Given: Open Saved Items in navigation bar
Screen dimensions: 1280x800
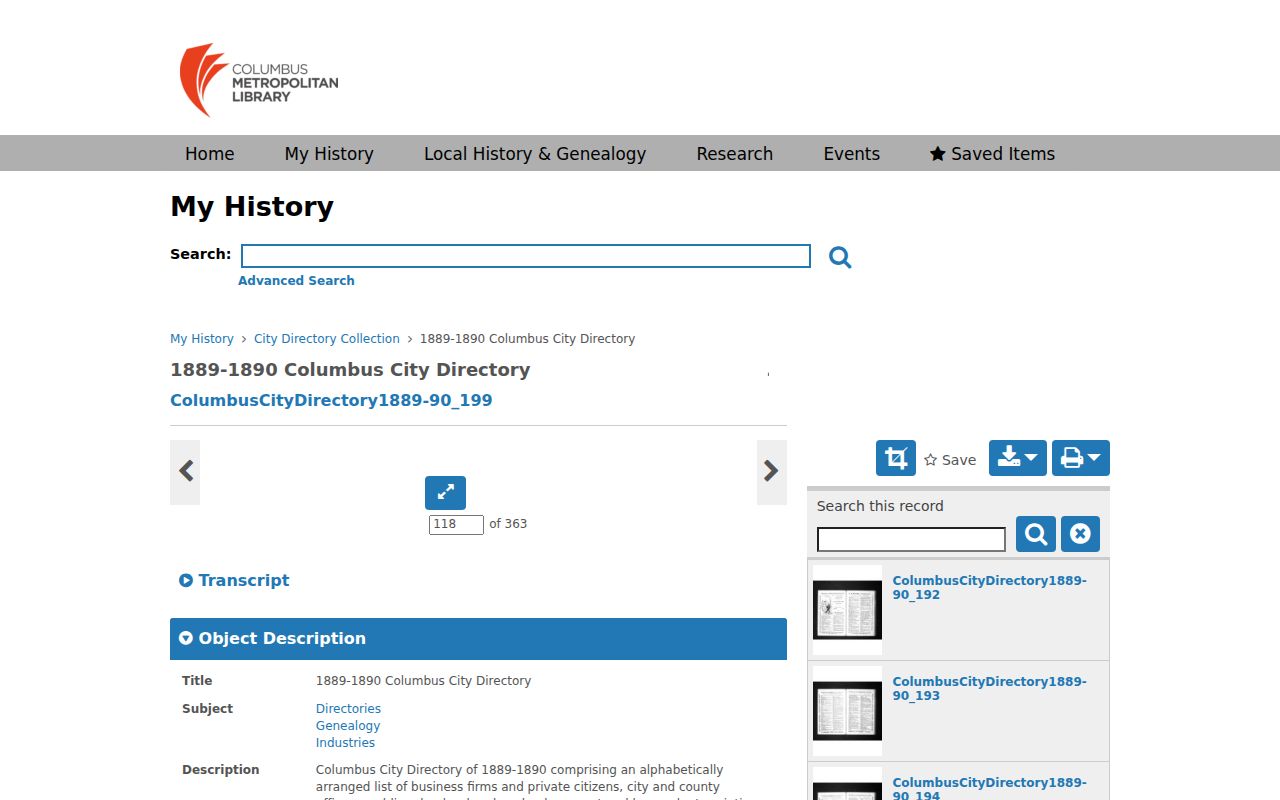Looking at the screenshot, I should click(x=992, y=154).
